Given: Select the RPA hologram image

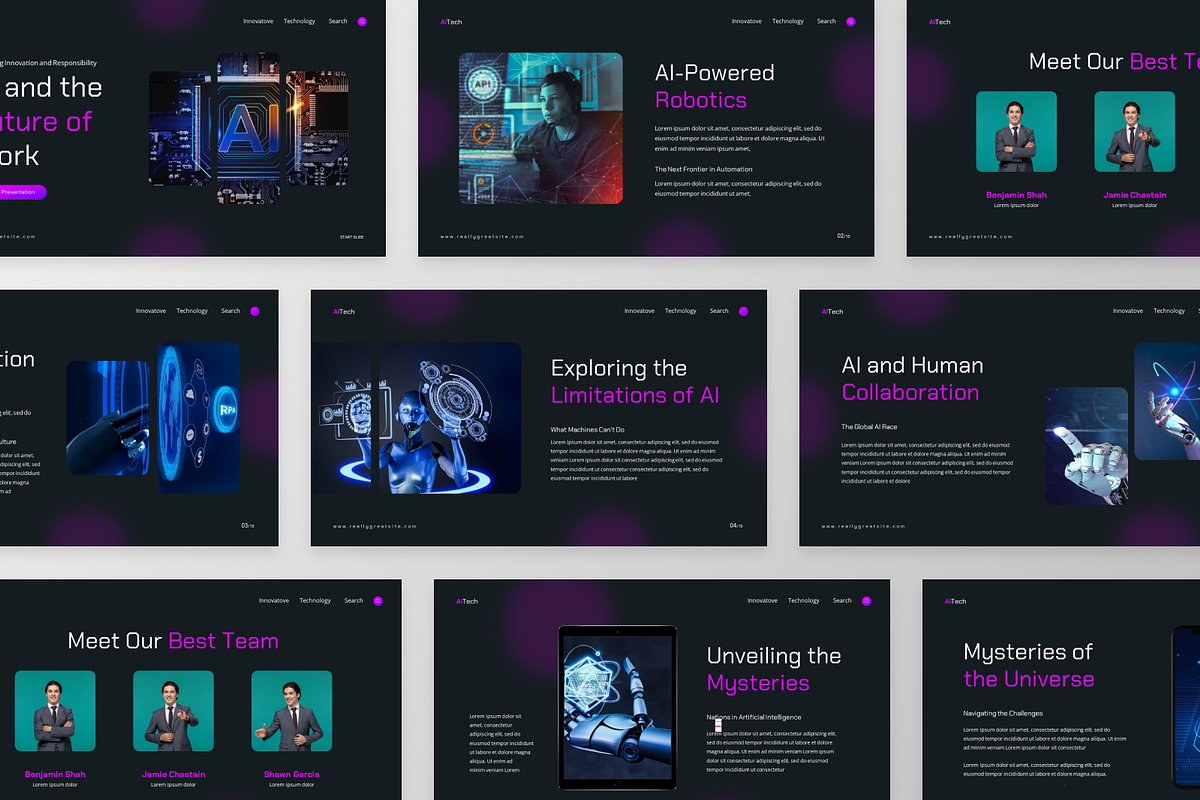Looking at the screenshot, I should tap(198, 418).
